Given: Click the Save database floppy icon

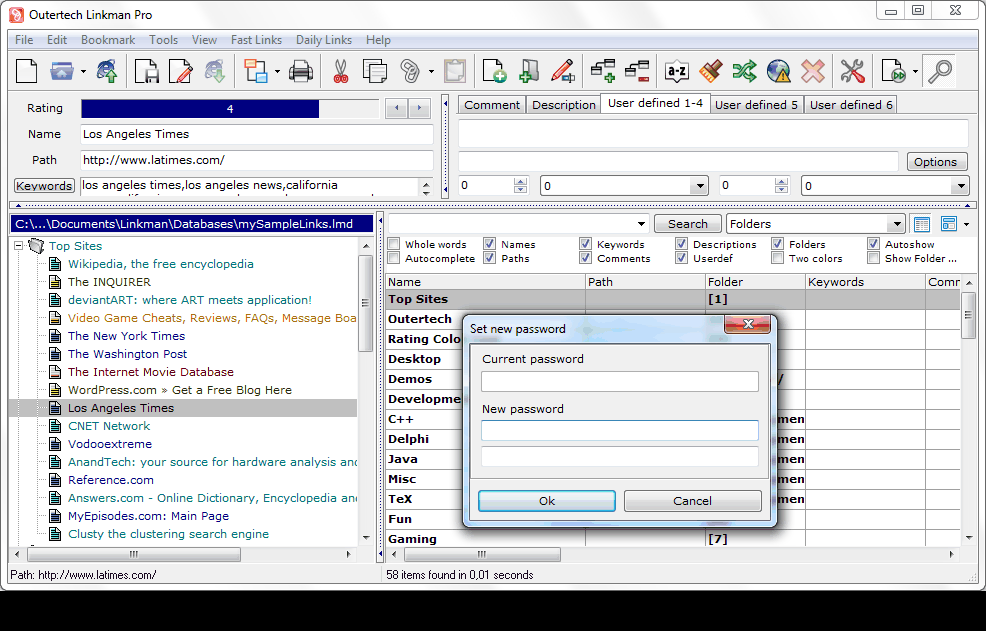Looking at the screenshot, I should click(147, 71).
